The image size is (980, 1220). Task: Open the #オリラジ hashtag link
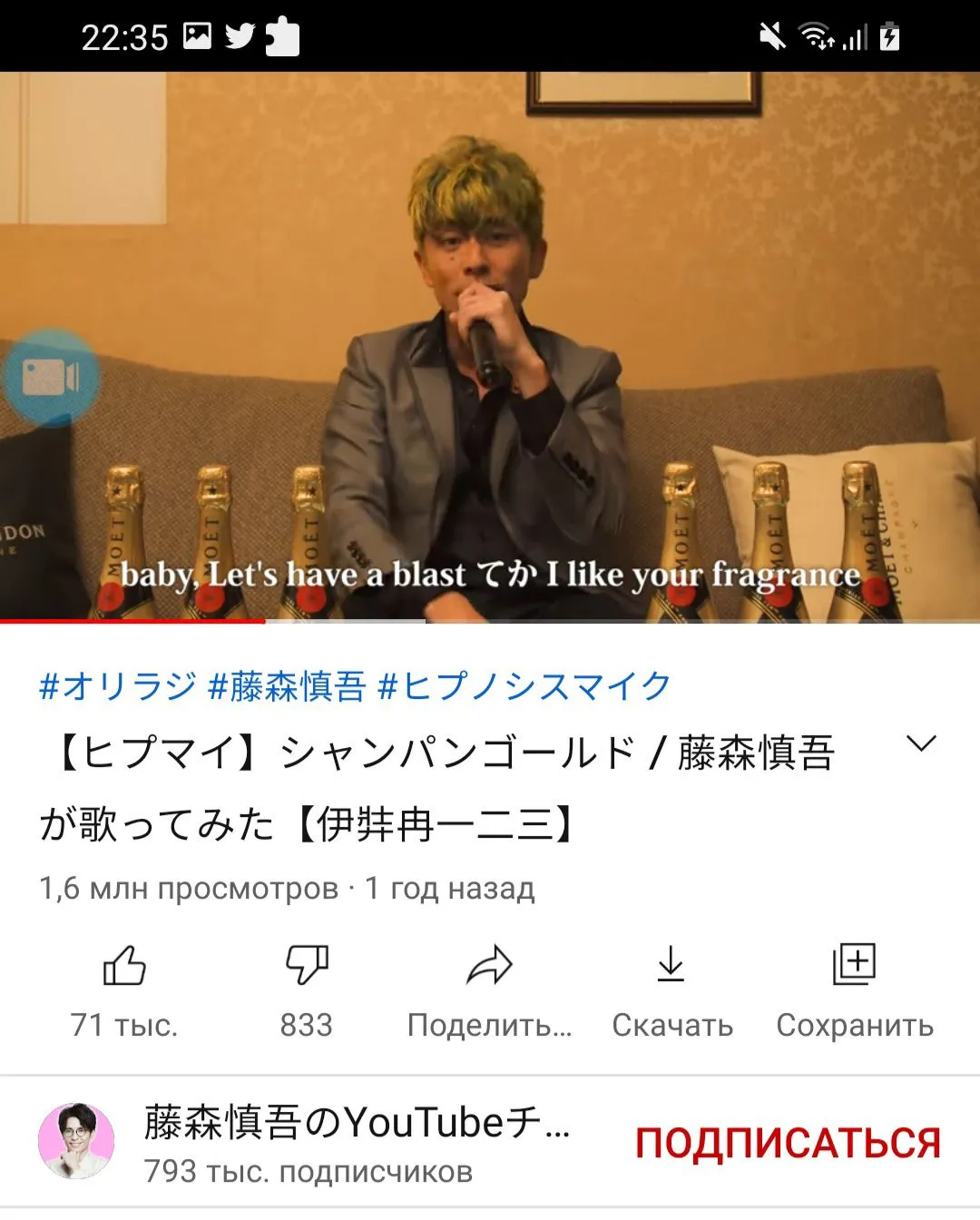click(x=118, y=685)
